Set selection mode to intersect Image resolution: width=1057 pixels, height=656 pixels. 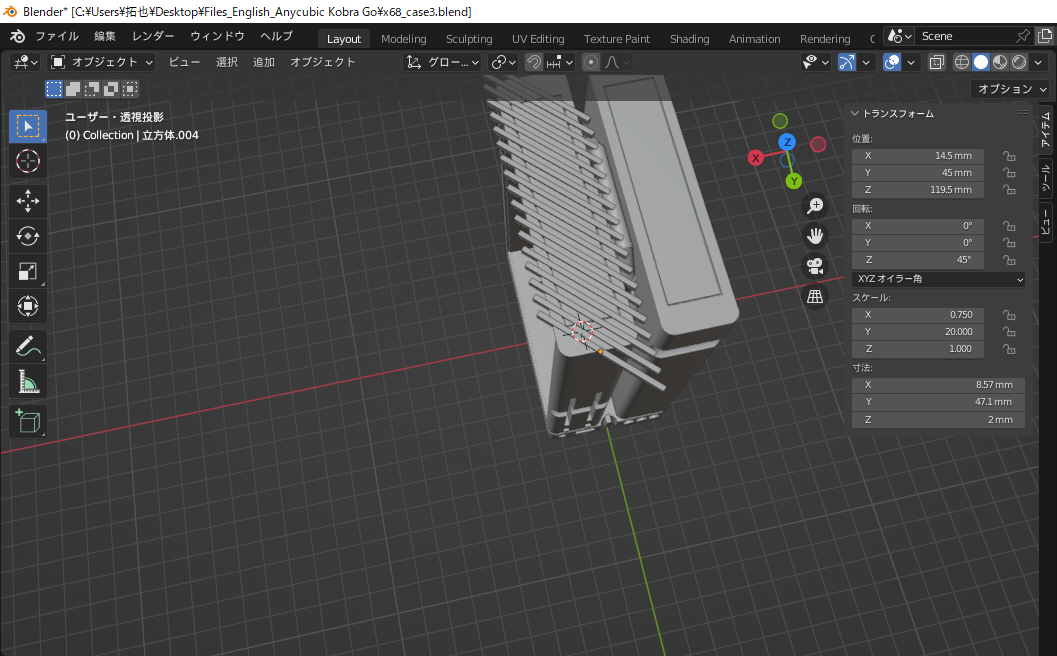(129, 88)
